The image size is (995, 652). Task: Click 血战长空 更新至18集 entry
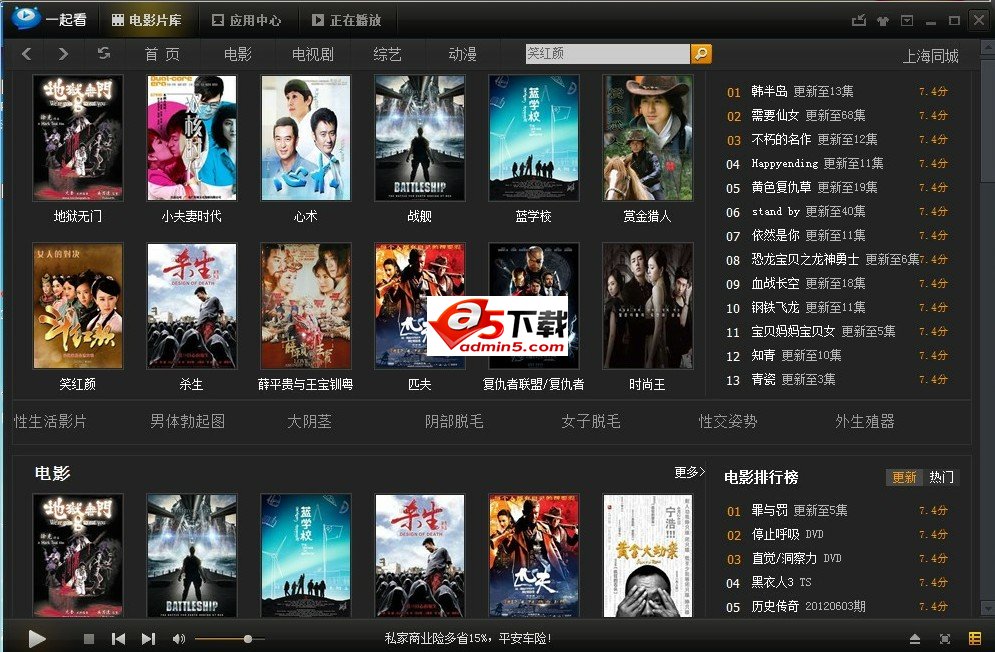[808, 284]
